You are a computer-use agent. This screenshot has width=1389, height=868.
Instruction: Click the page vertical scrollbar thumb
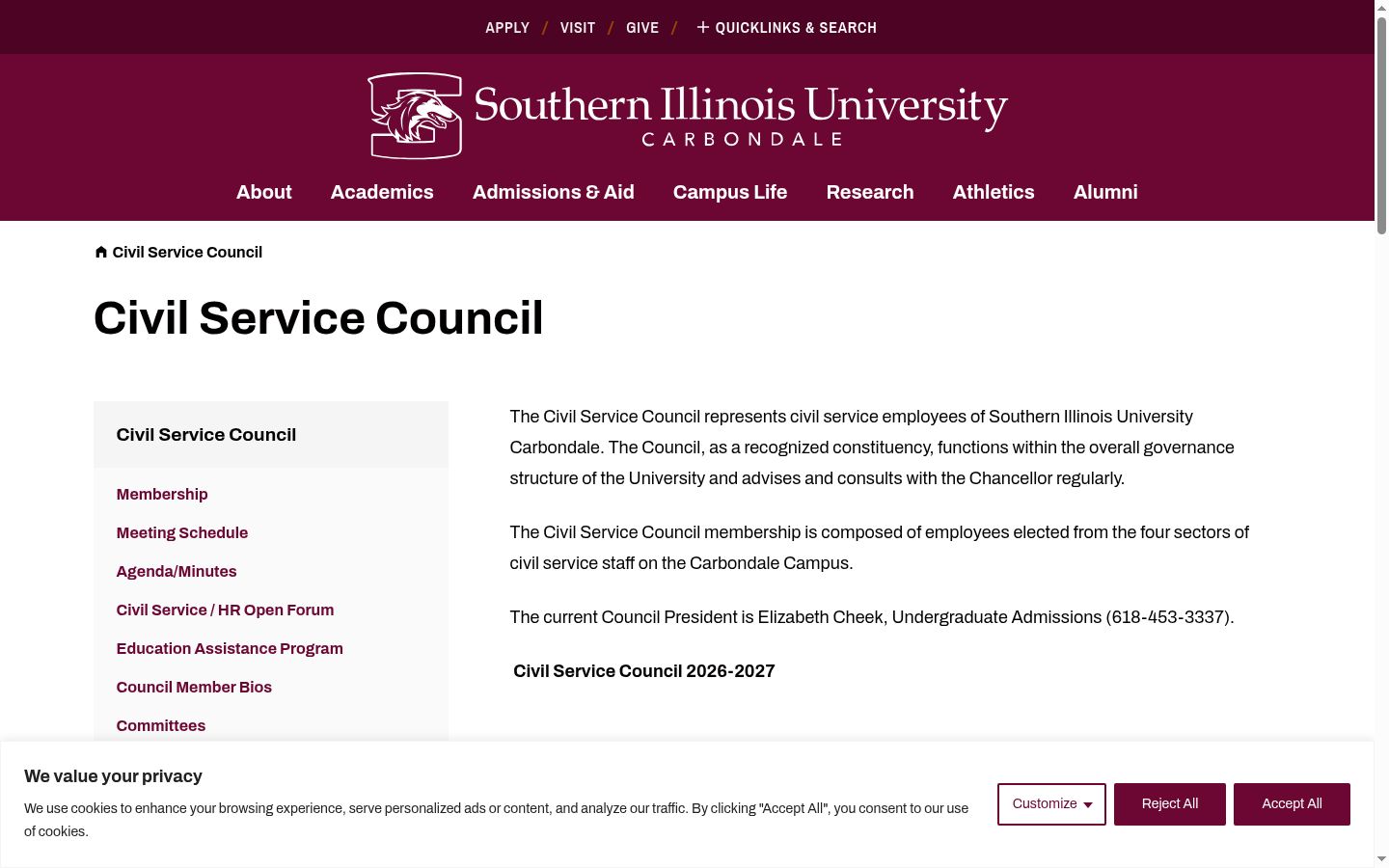[1381, 125]
